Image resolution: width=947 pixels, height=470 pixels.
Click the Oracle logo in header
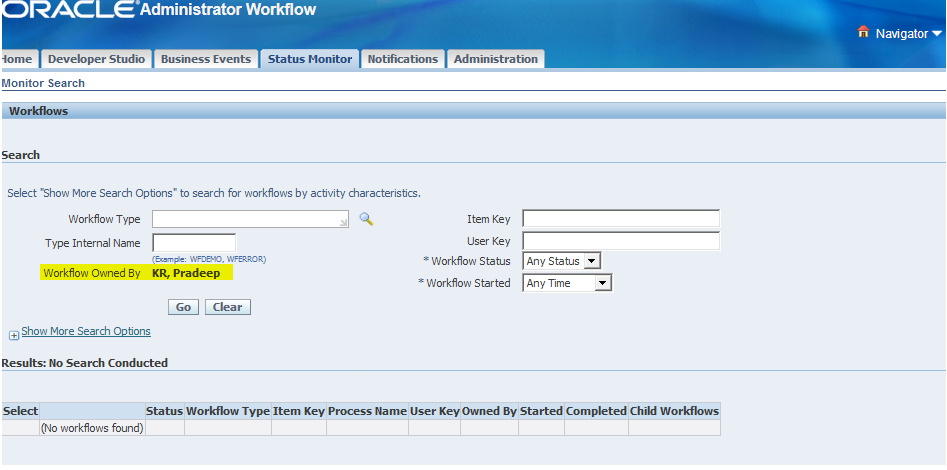pyautogui.click(x=68, y=9)
